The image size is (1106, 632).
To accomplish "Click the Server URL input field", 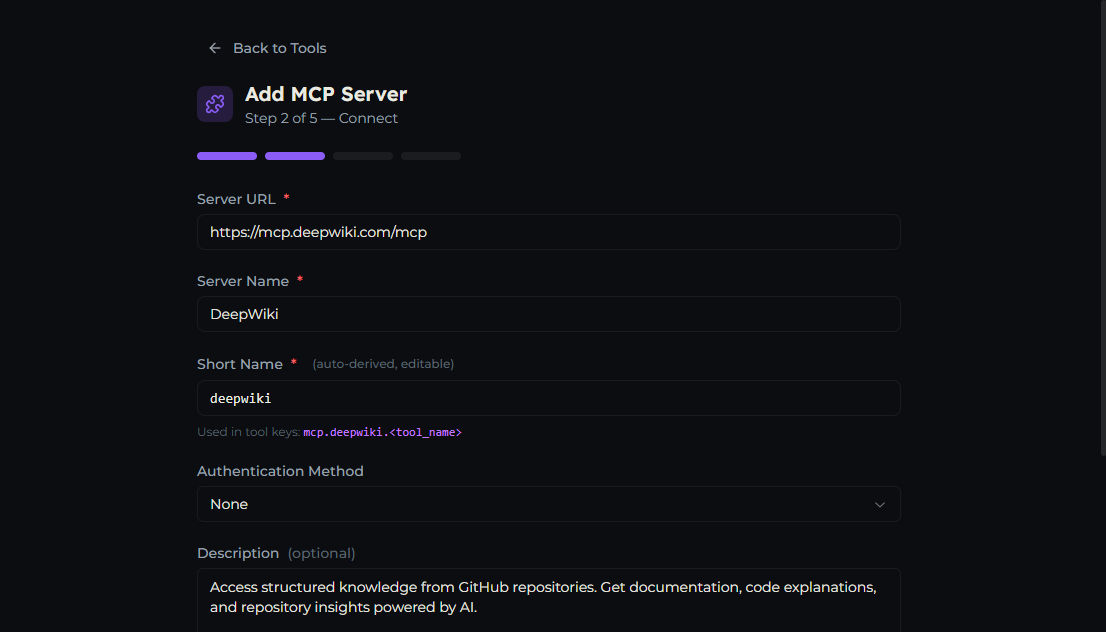I will point(549,232).
